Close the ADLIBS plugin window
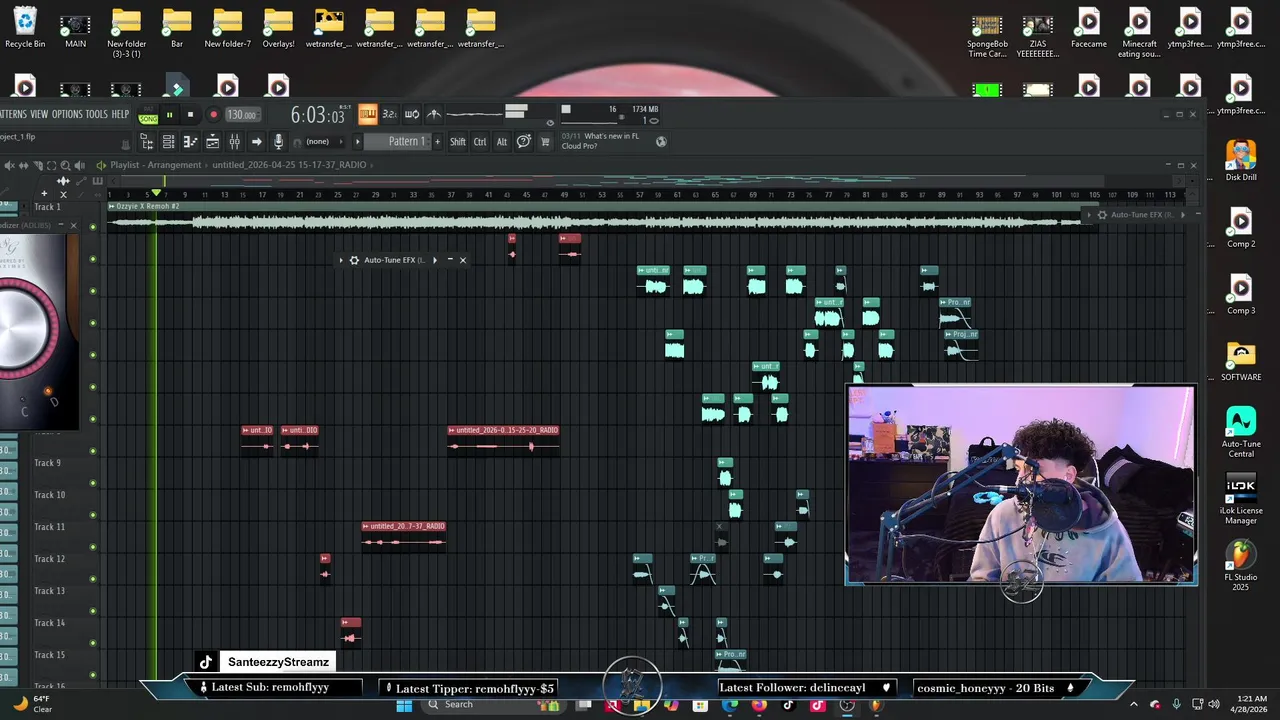The width and height of the screenshot is (1280, 720). coord(73,225)
